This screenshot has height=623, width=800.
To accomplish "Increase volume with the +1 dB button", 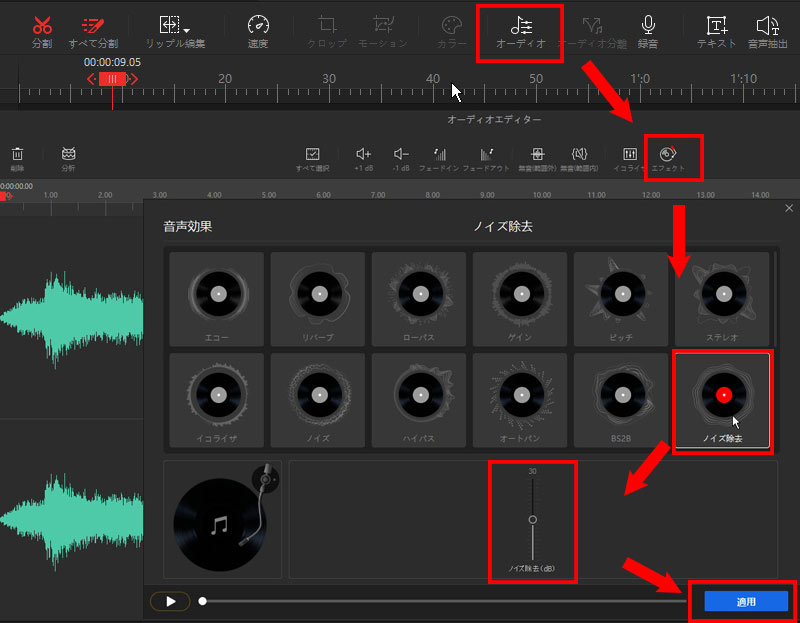I will point(363,155).
